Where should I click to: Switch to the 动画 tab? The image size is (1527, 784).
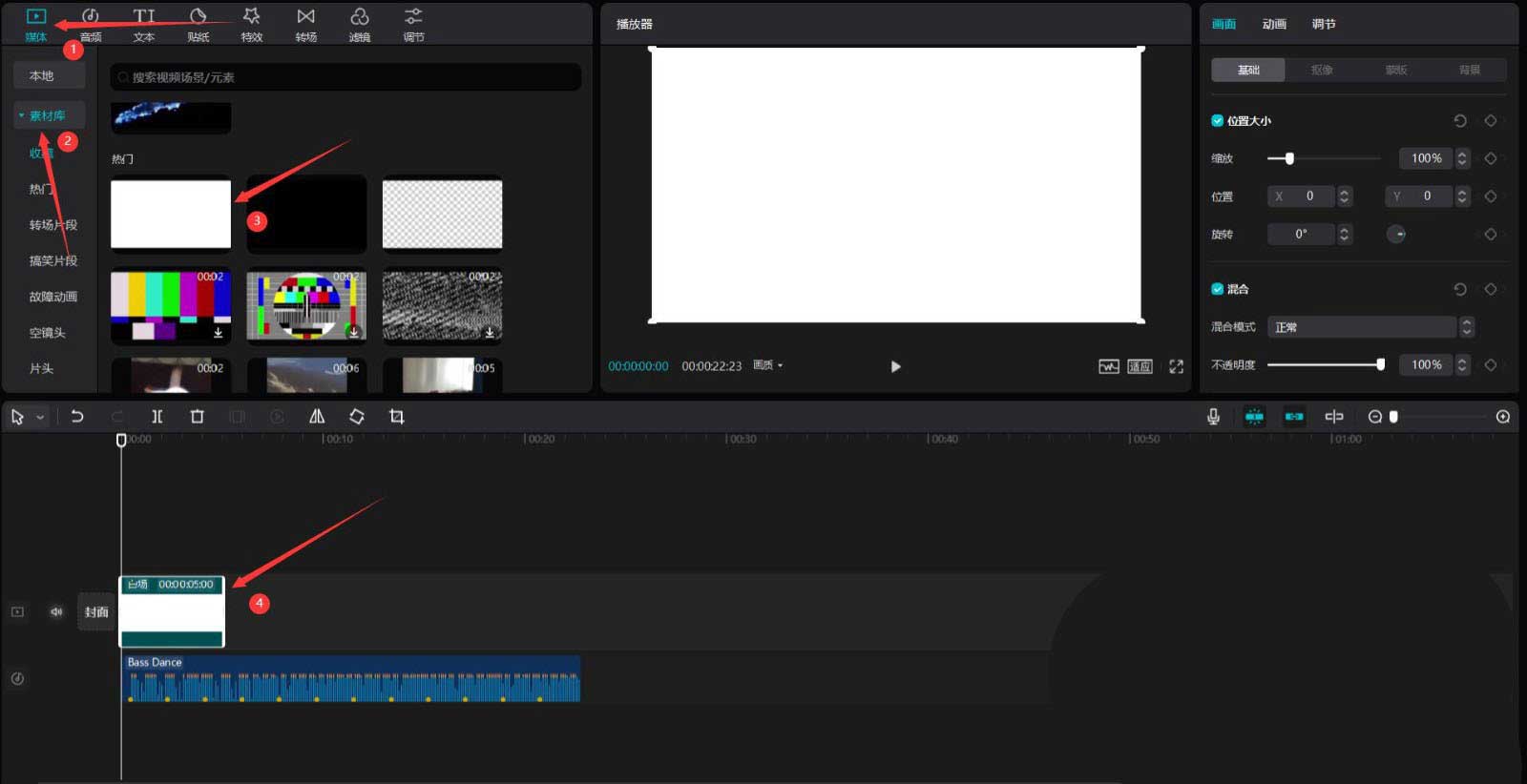(1274, 24)
